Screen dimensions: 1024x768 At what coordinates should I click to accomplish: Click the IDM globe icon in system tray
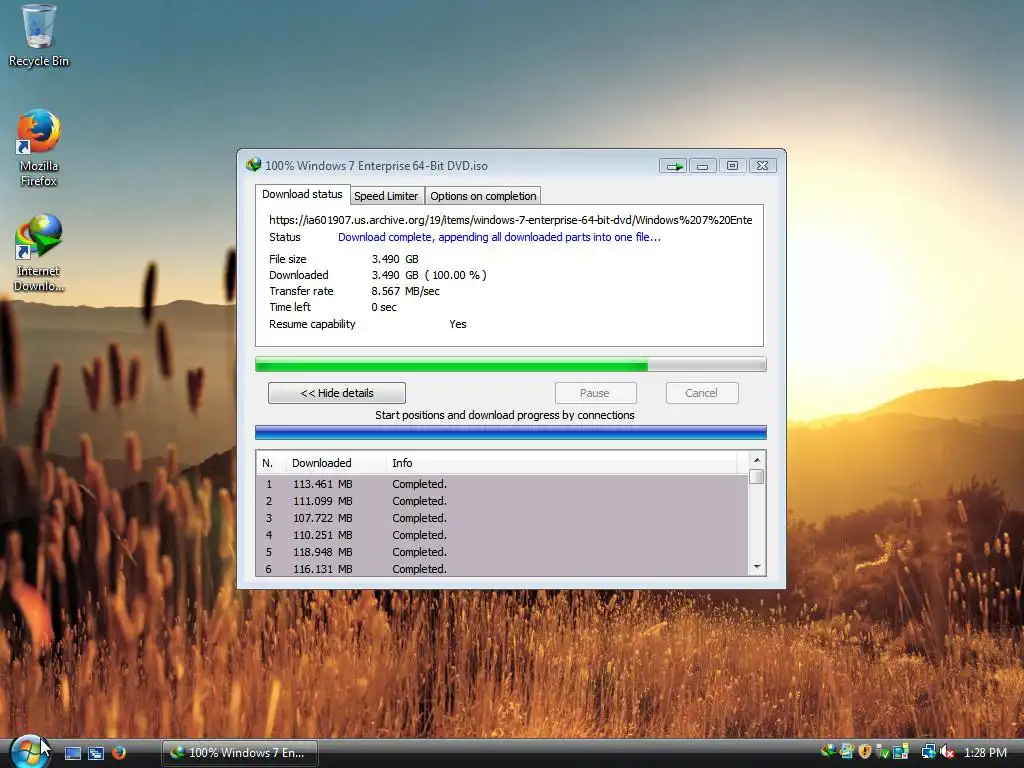[x=828, y=752]
